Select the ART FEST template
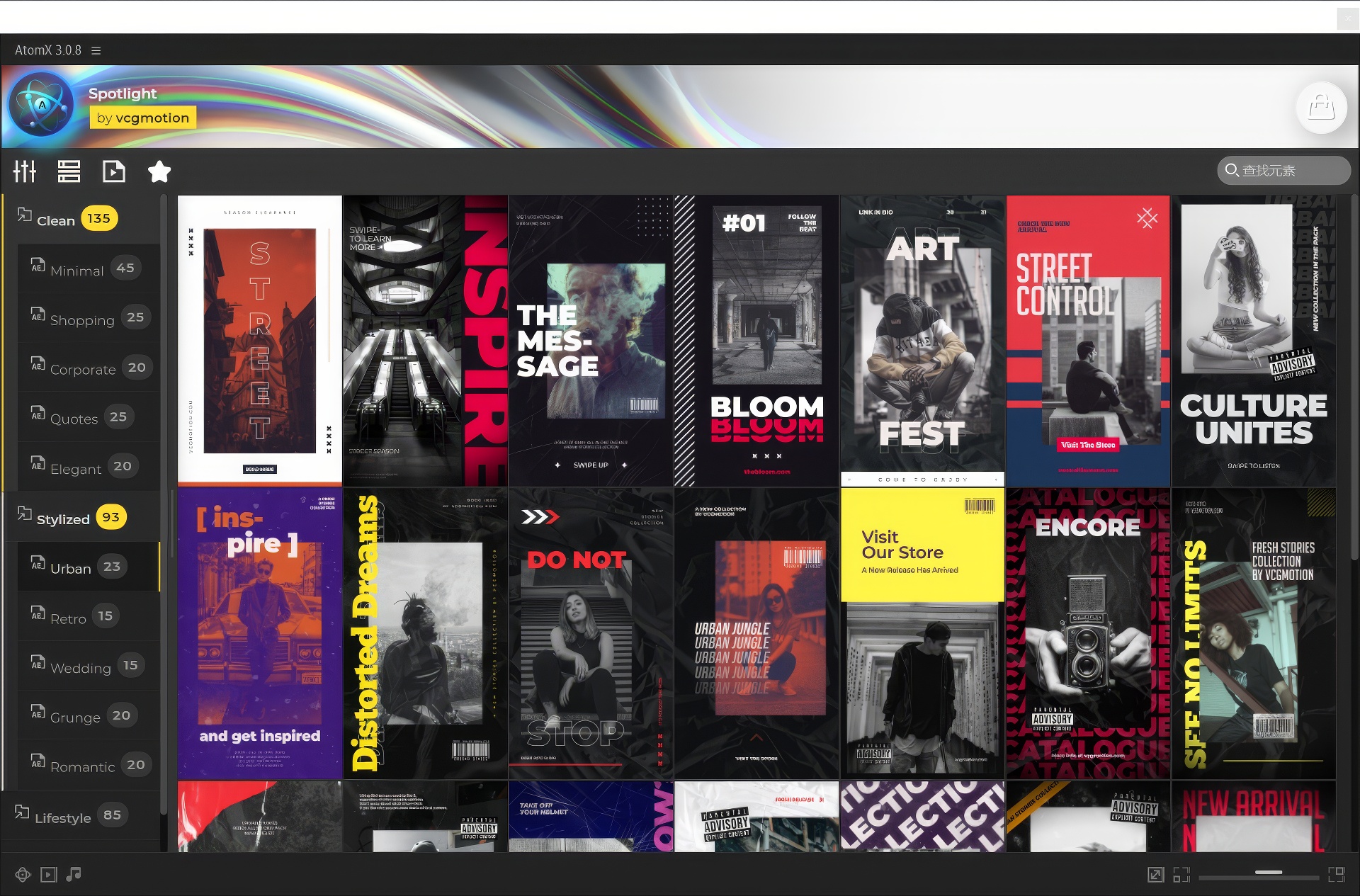Viewport: 1360px width, 896px height. 922,341
